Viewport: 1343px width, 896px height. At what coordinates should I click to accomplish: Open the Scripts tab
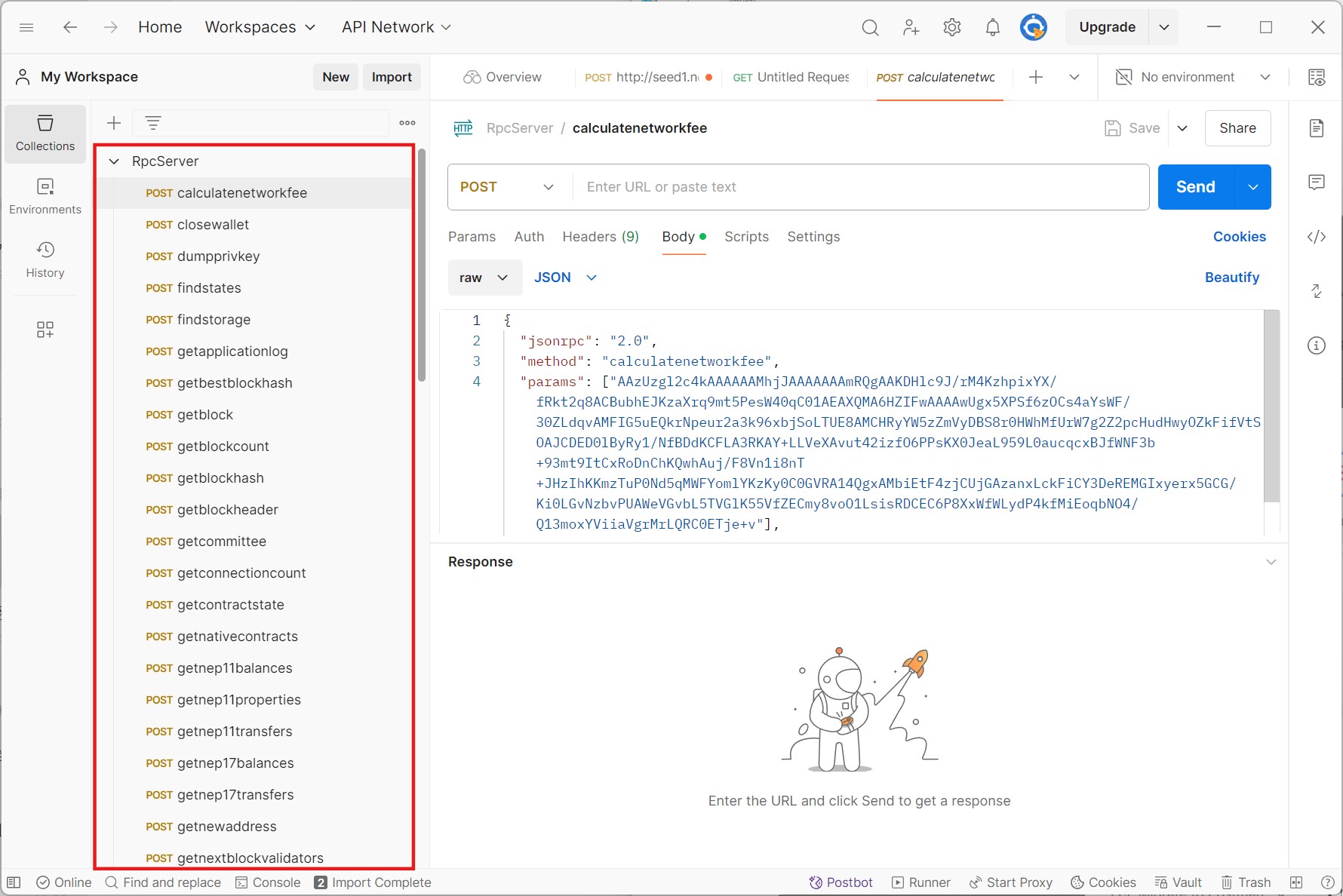(747, 237)
